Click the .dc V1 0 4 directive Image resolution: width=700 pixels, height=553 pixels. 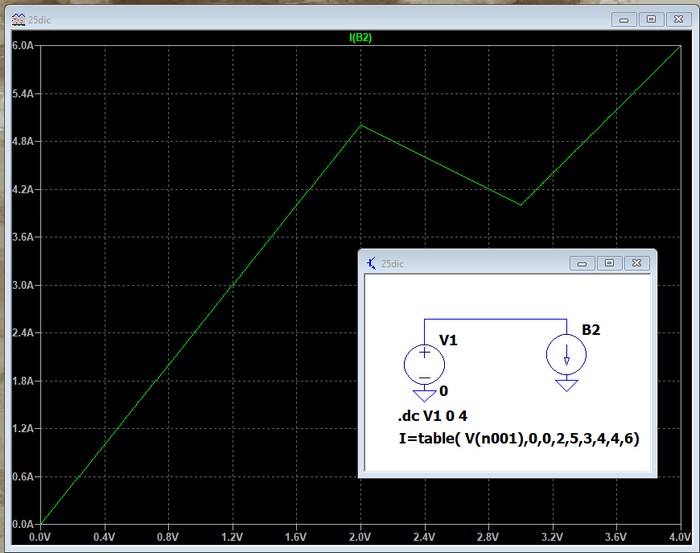point(438,416)
